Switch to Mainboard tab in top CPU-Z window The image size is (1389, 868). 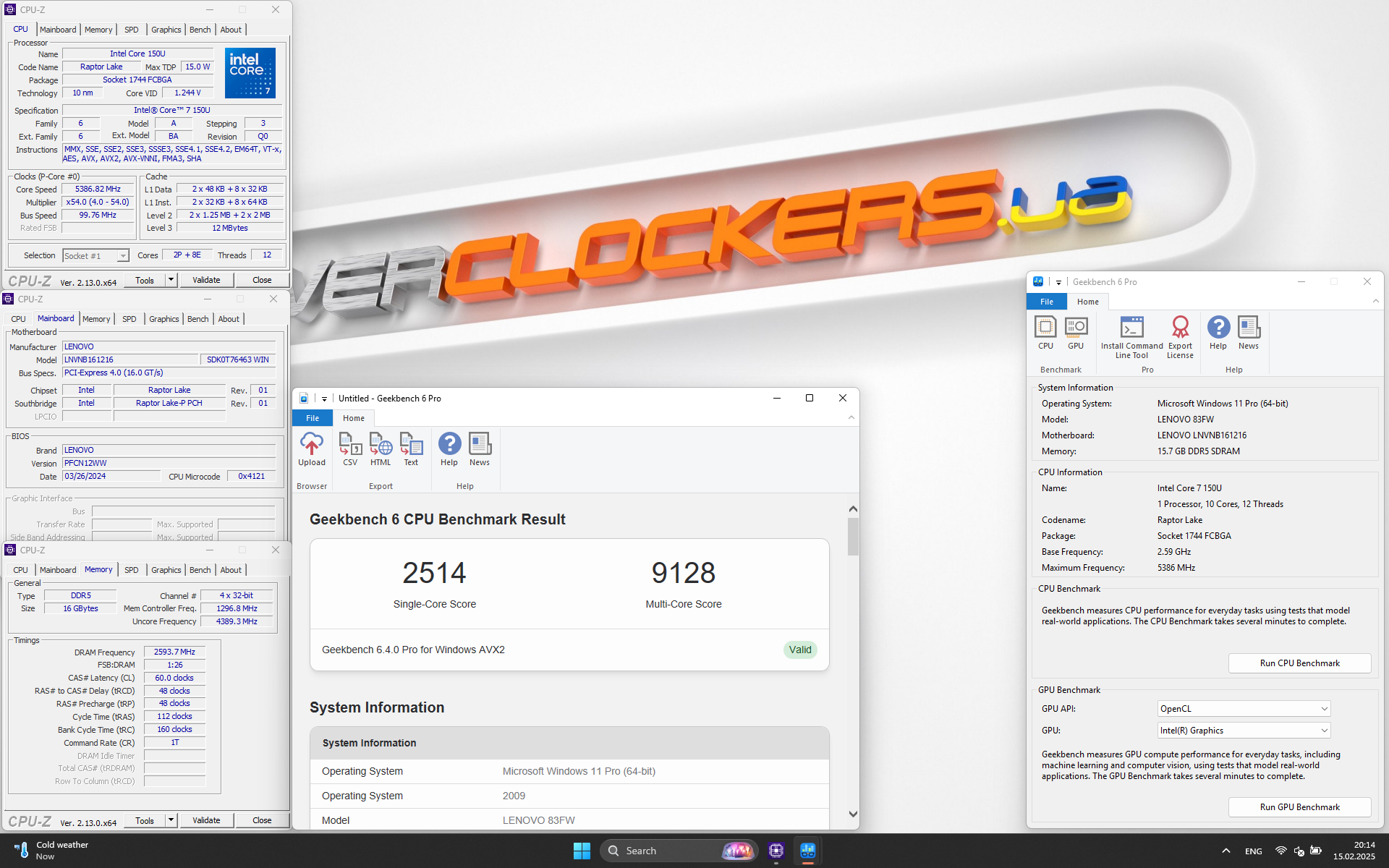click(58, 30)
